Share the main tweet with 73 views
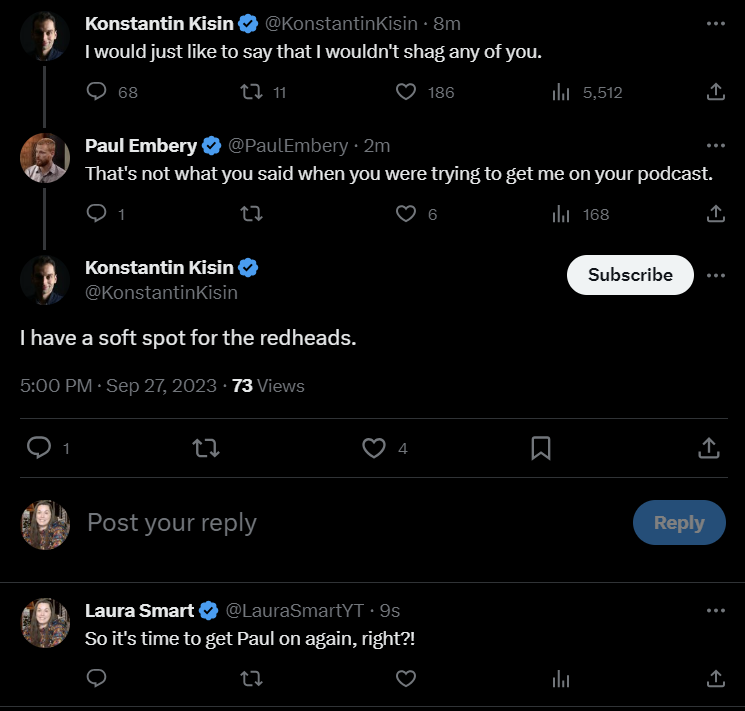The width and height of the screenshot is (745, 711). (x=709, y=448)
